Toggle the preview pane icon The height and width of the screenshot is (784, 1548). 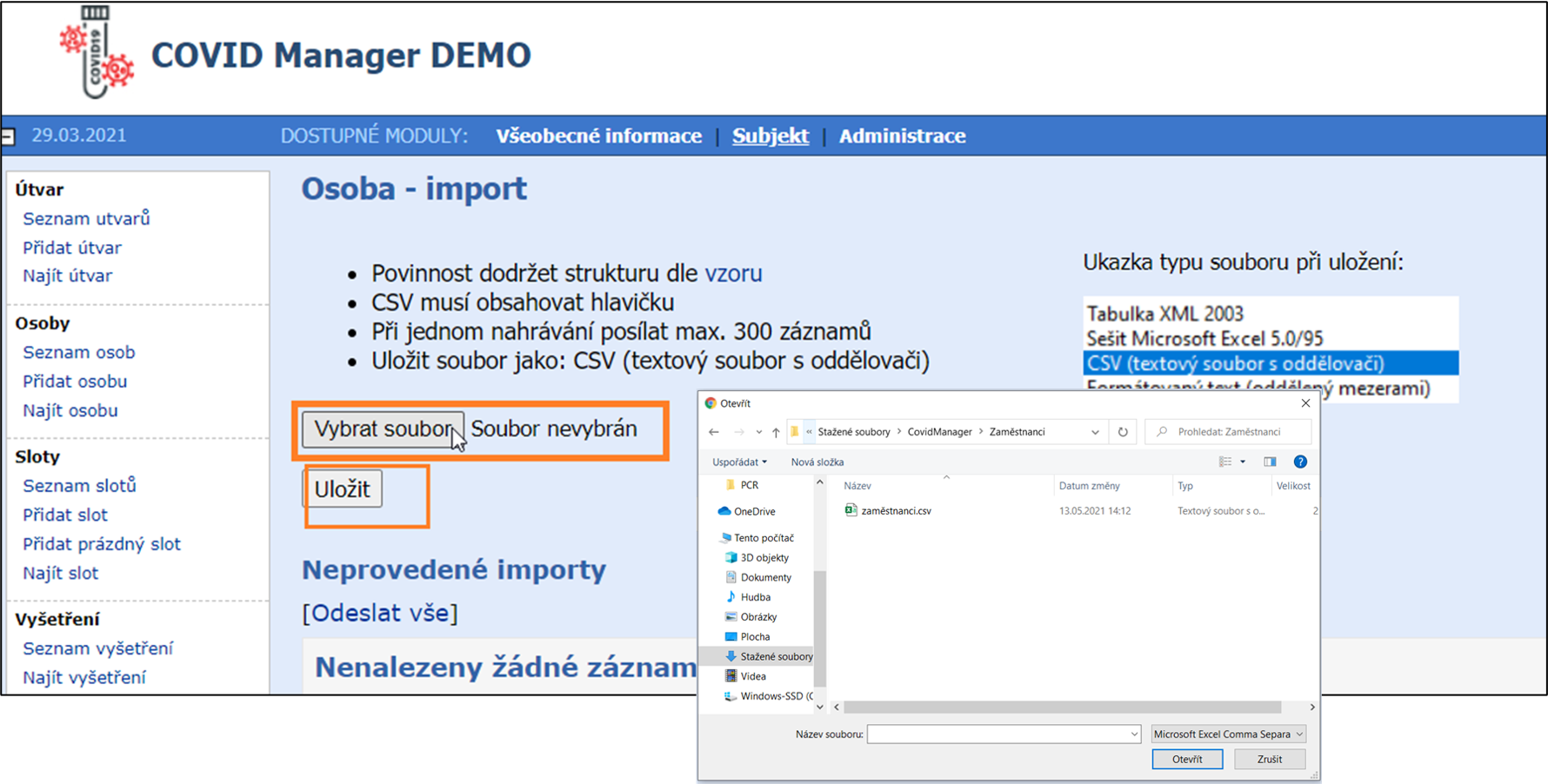point(1270,462)
